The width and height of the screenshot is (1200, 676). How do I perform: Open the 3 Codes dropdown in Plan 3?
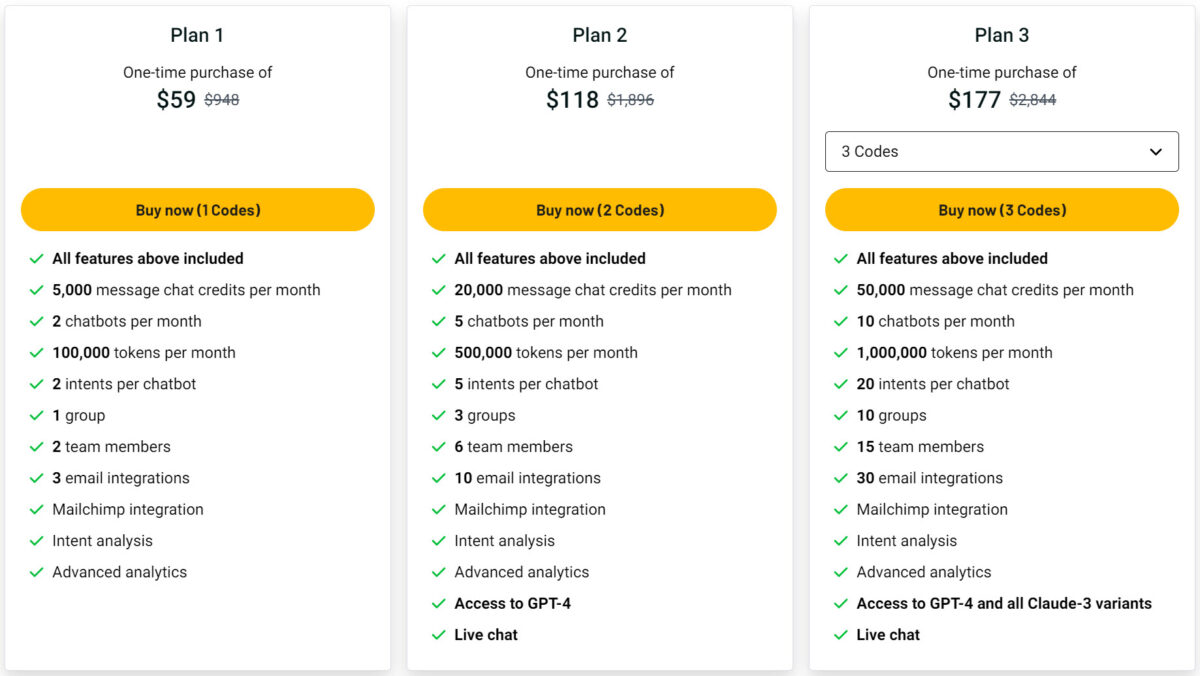1001,151
